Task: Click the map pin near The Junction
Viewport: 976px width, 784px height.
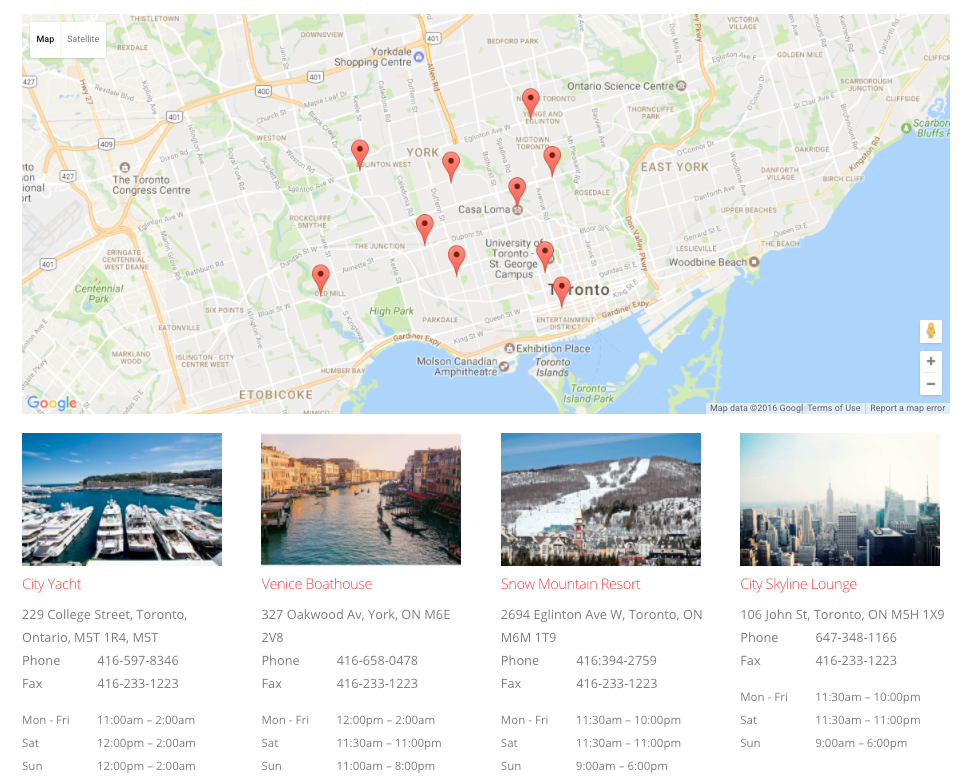Action: tap(425, 228)
